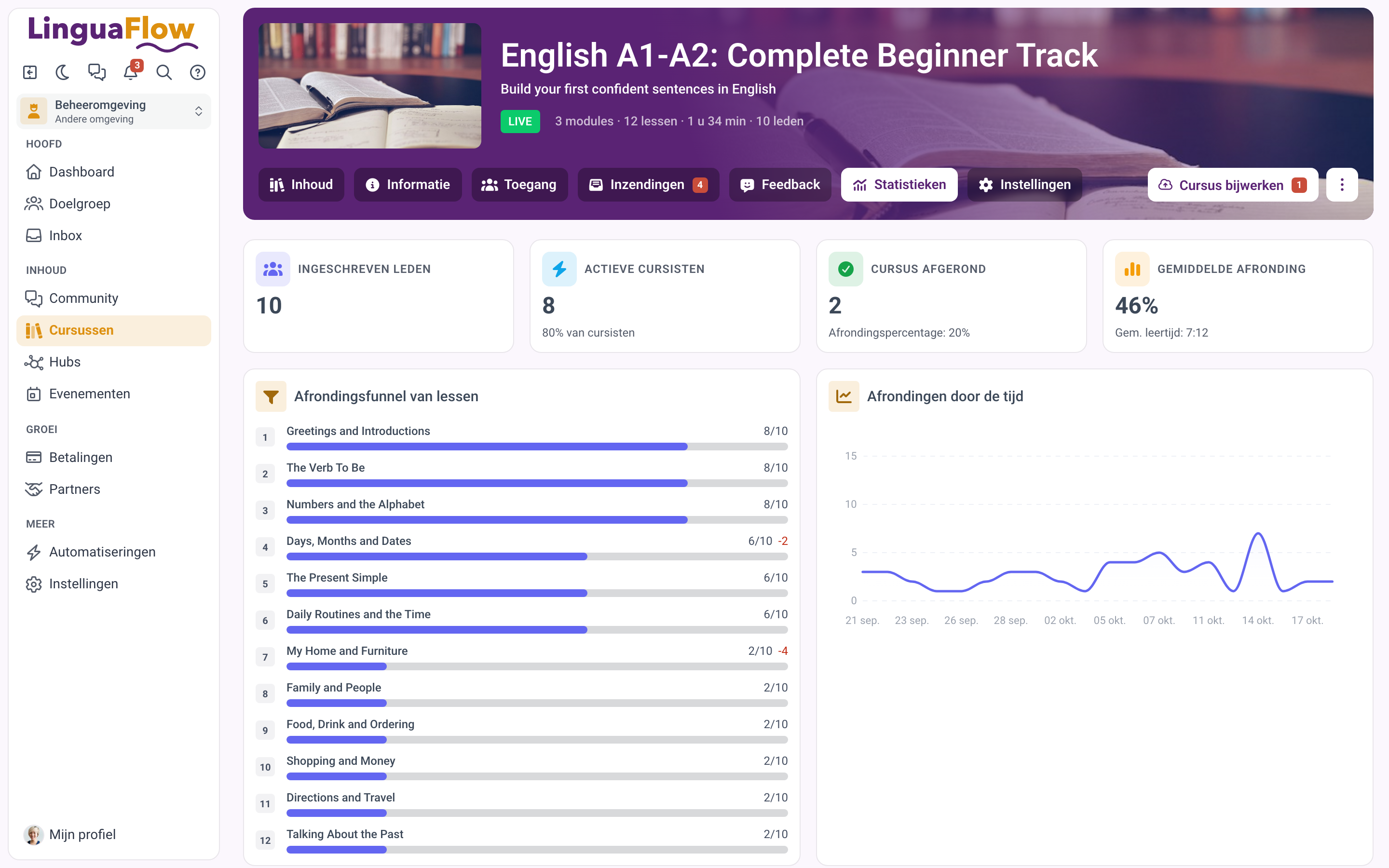The image size is (1389, 868).
Task: Open Community in the sidebar
Action: pos(114,298)
